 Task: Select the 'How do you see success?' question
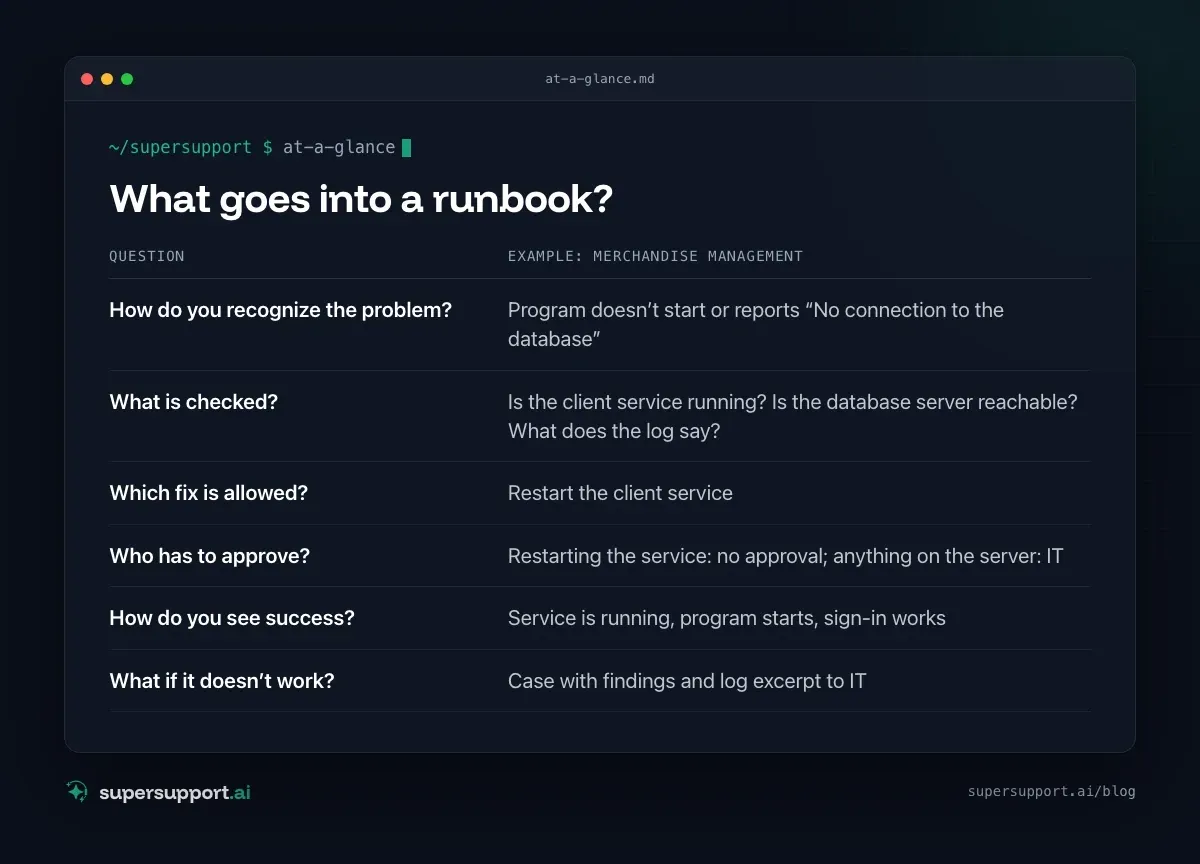coord(232,618)
